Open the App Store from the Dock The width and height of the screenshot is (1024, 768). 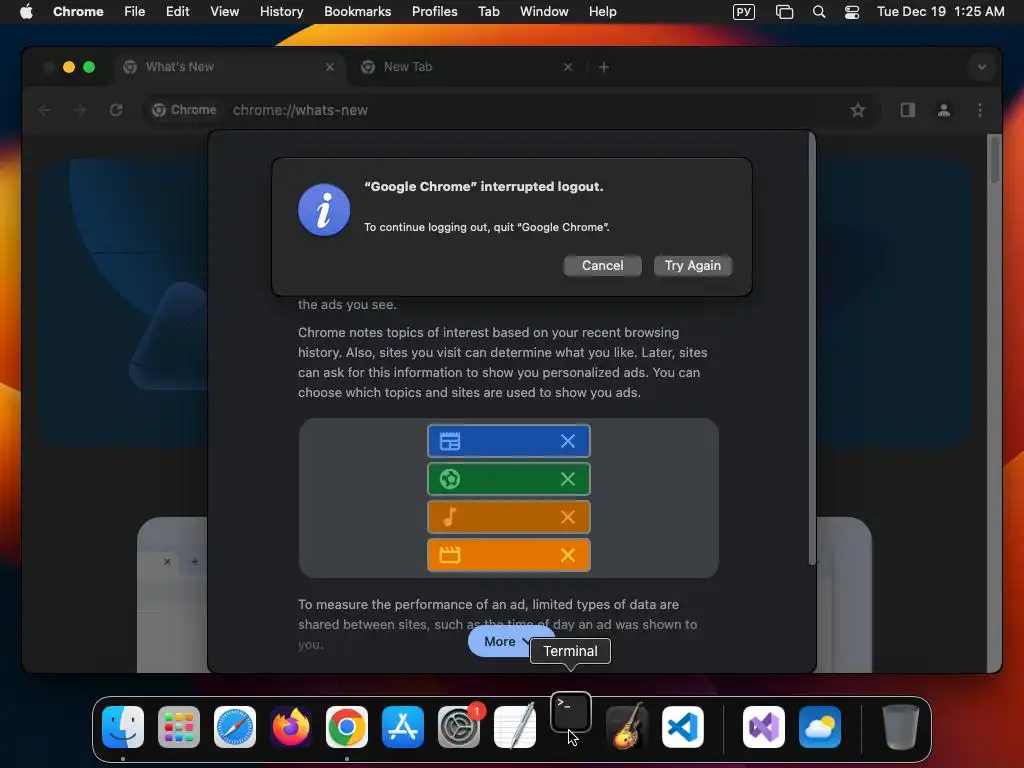(403, 726)
